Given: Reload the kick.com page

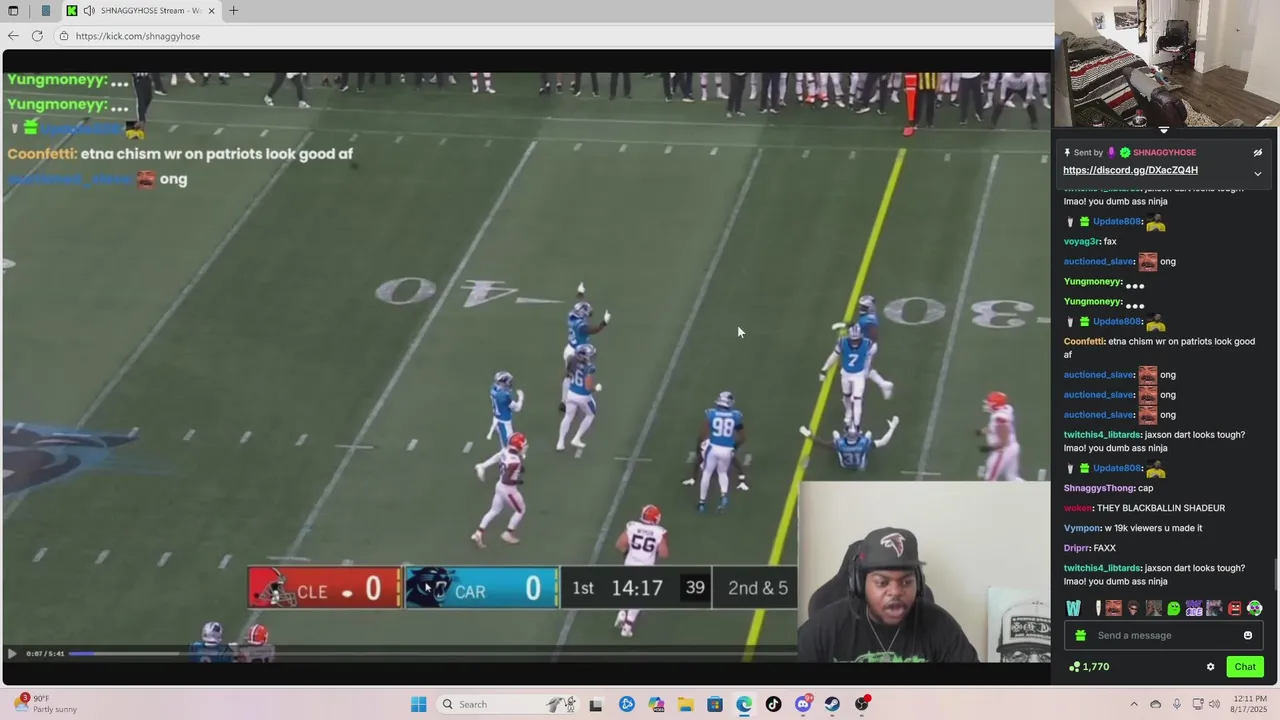Looking at the screenshot, I should pos(37,36).
